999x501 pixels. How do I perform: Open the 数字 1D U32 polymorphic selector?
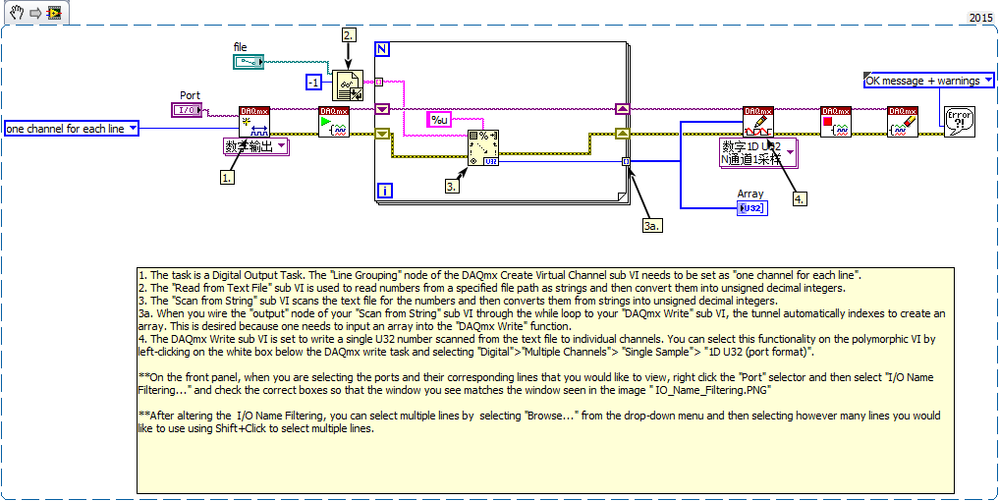tap(758, 155)
